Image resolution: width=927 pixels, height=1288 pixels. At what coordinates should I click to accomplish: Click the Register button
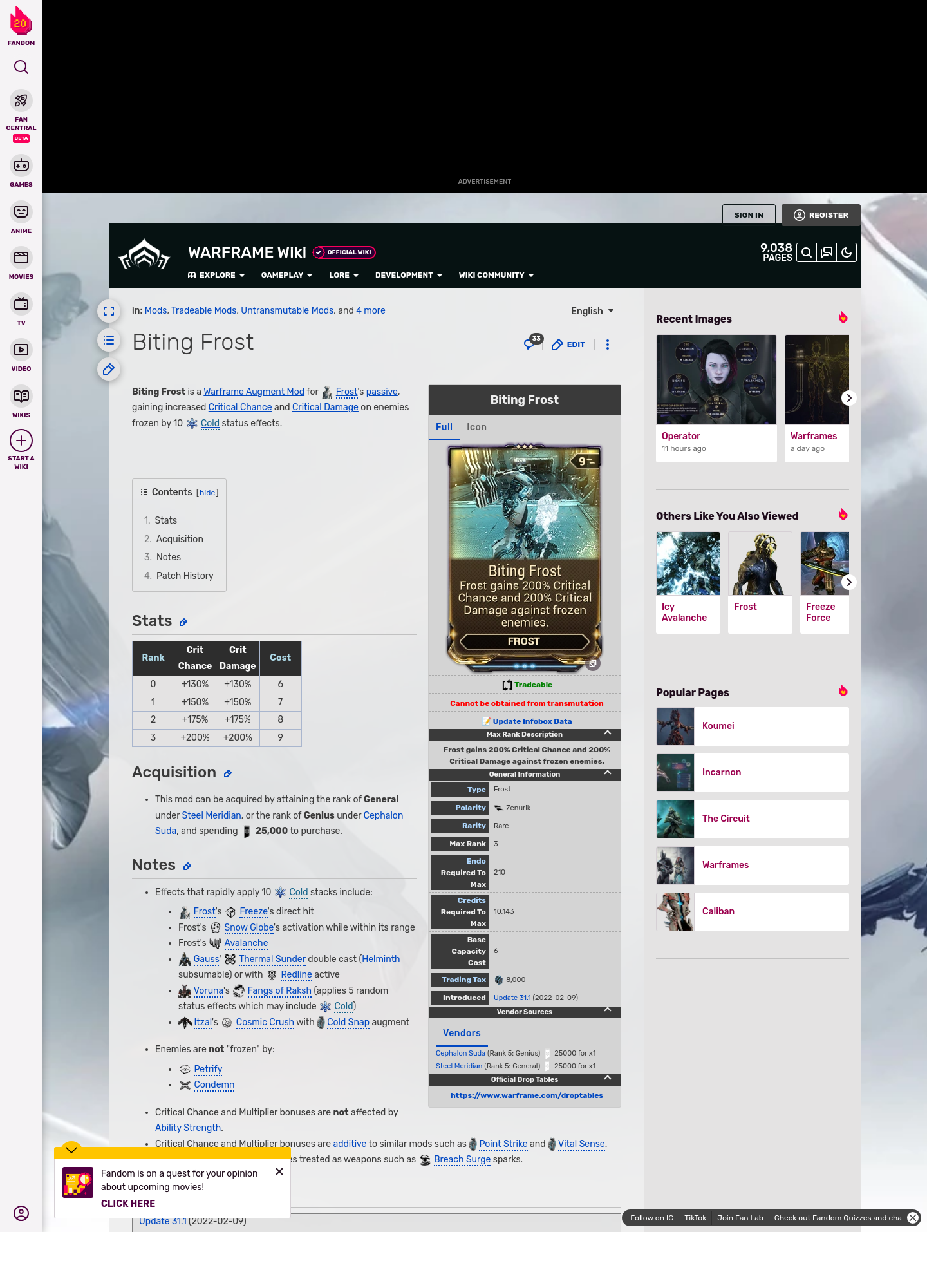pos(821,215)
